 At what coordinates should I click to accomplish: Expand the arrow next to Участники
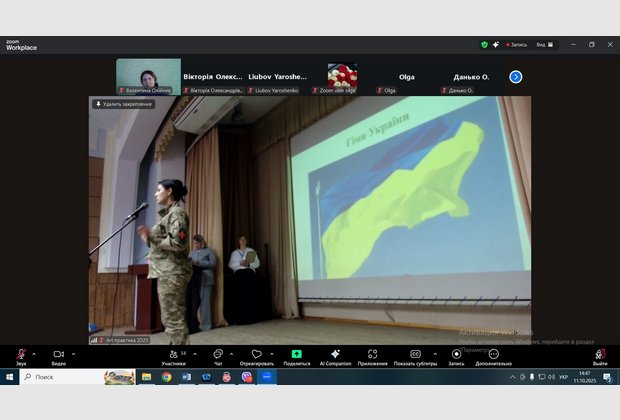tap(193, 354)
